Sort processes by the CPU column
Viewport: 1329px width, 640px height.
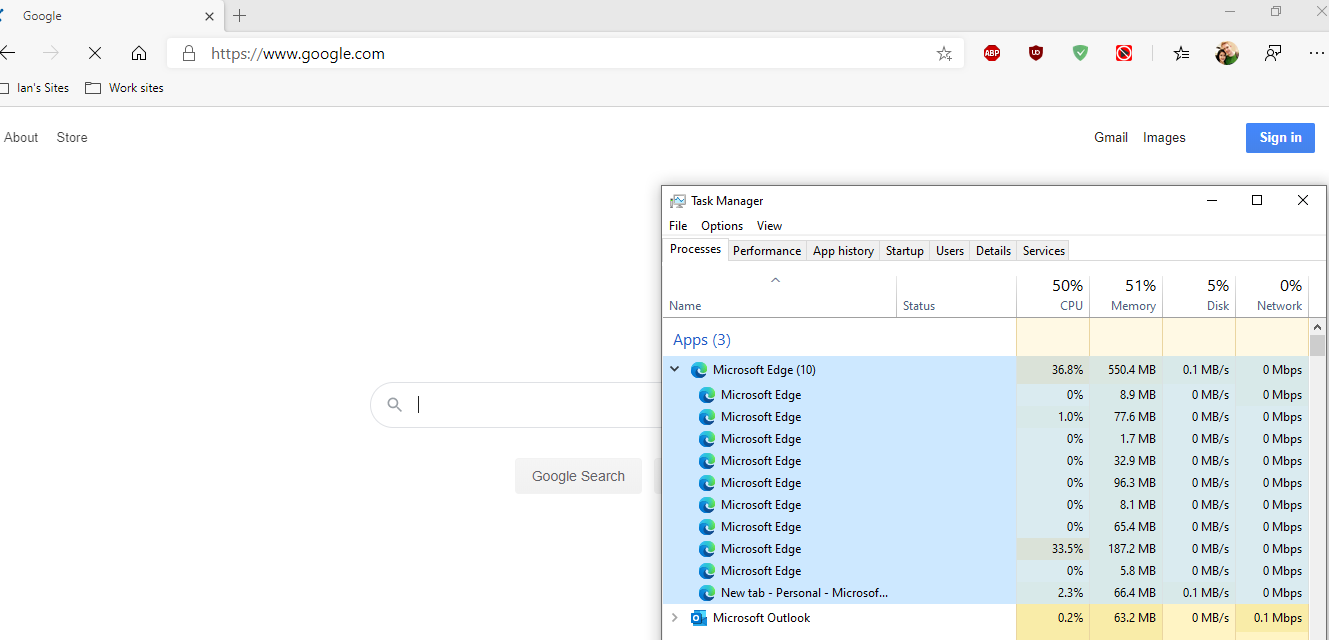point(1053,296)
